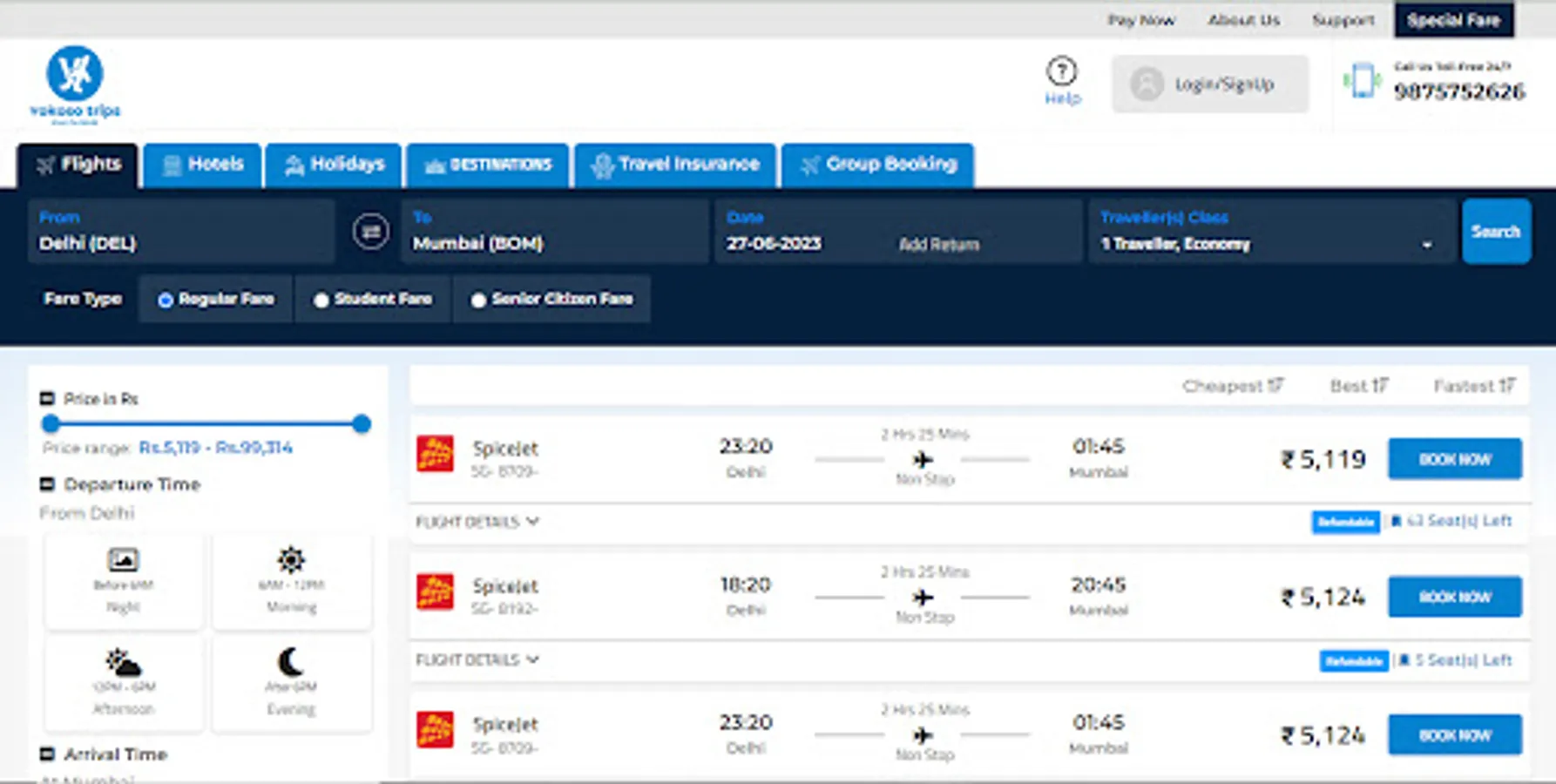Sort results by Fastest
This screenshot has width=1556, height=784.
pos(1475,386)
